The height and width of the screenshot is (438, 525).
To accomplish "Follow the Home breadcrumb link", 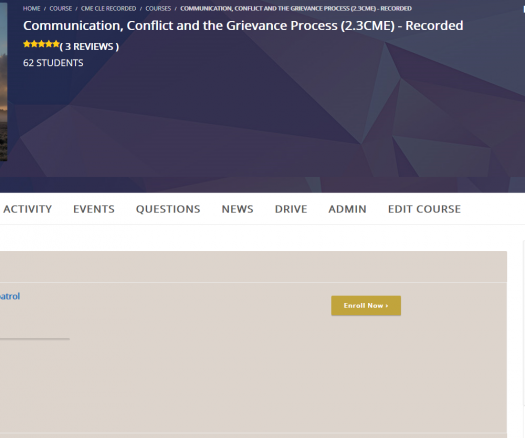I will (x=31, y=8).
